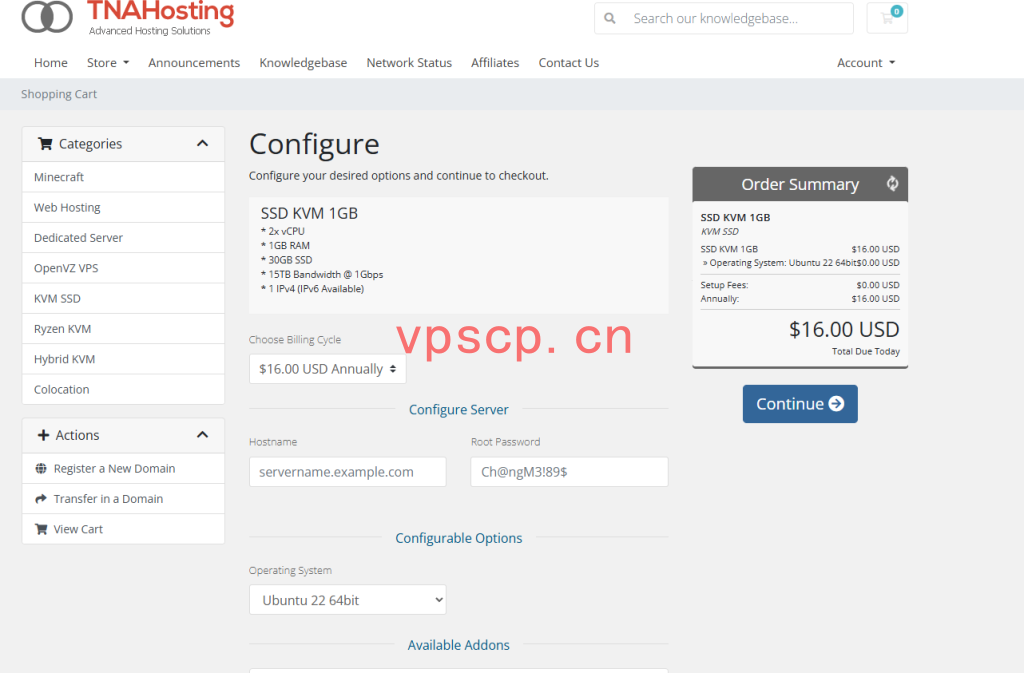Click the SSD KVM 1GB product heading
The width and height of the screenshot is (1024, 673).
310,213
